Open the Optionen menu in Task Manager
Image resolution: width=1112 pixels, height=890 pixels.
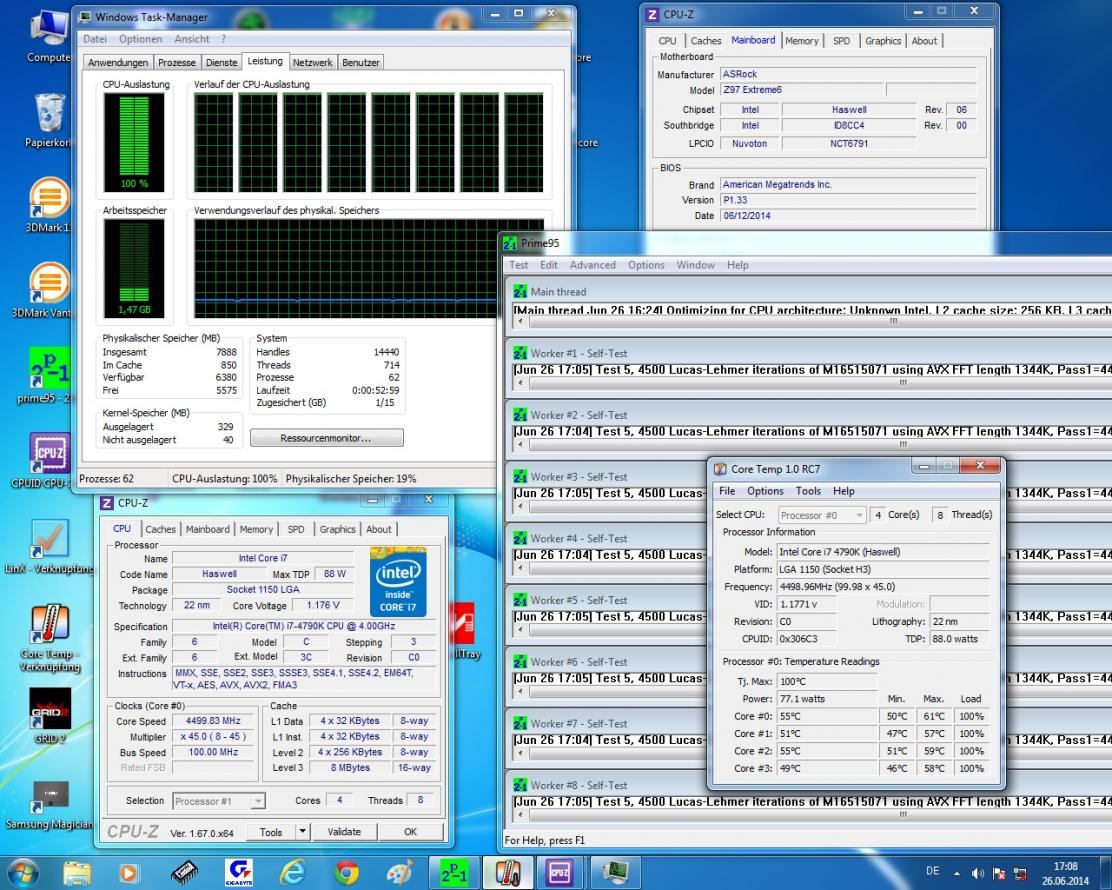[140, 39]
